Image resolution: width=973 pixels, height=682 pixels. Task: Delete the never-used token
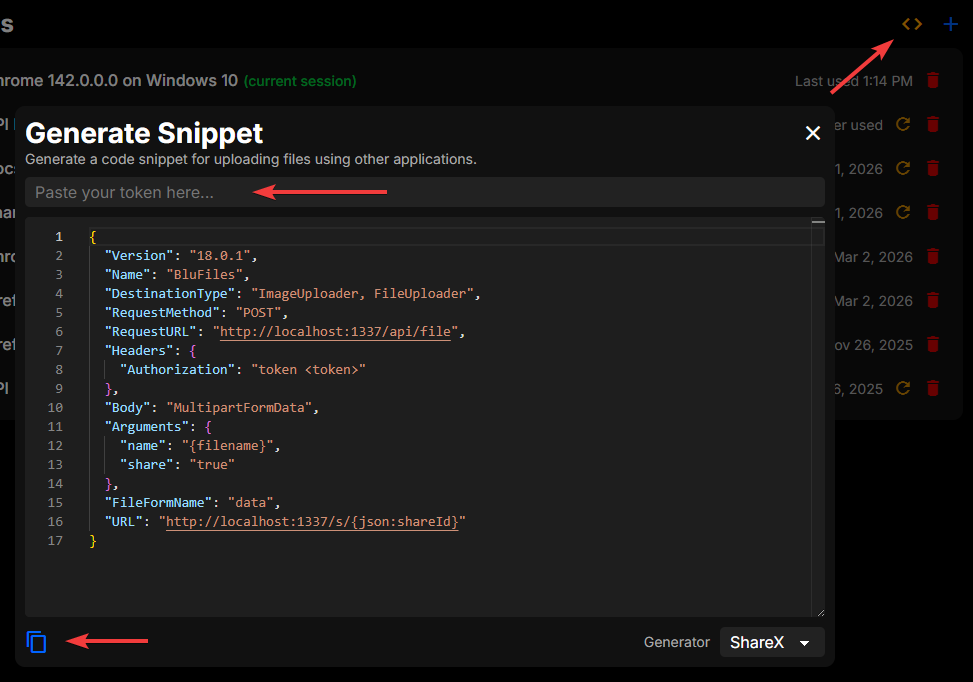click(933, 125)
